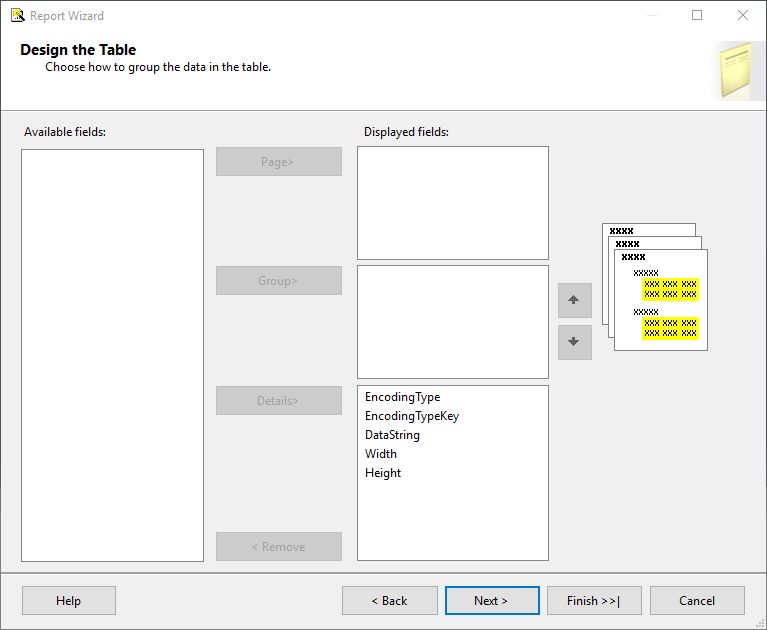Go back with the < Back button
The width and height of the screenshot is (767, 630).
click(389, 600)
